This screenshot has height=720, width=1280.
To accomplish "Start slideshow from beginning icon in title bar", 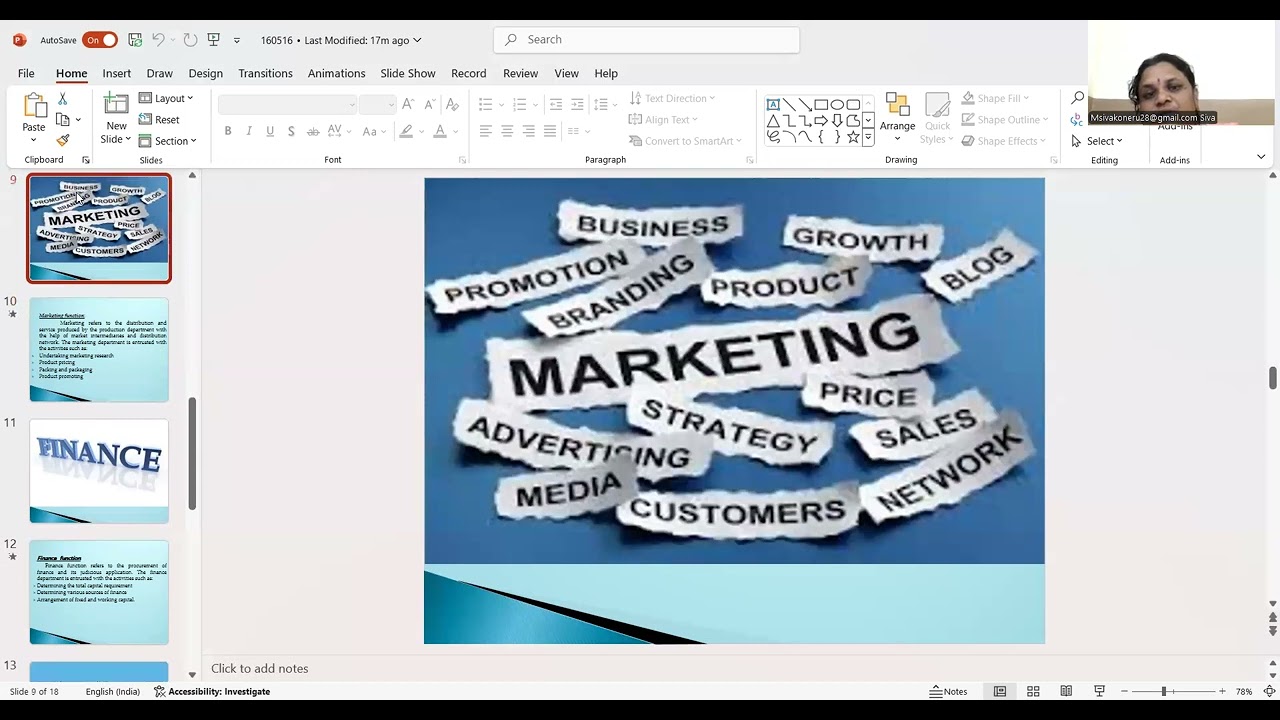I will point(213,40).
